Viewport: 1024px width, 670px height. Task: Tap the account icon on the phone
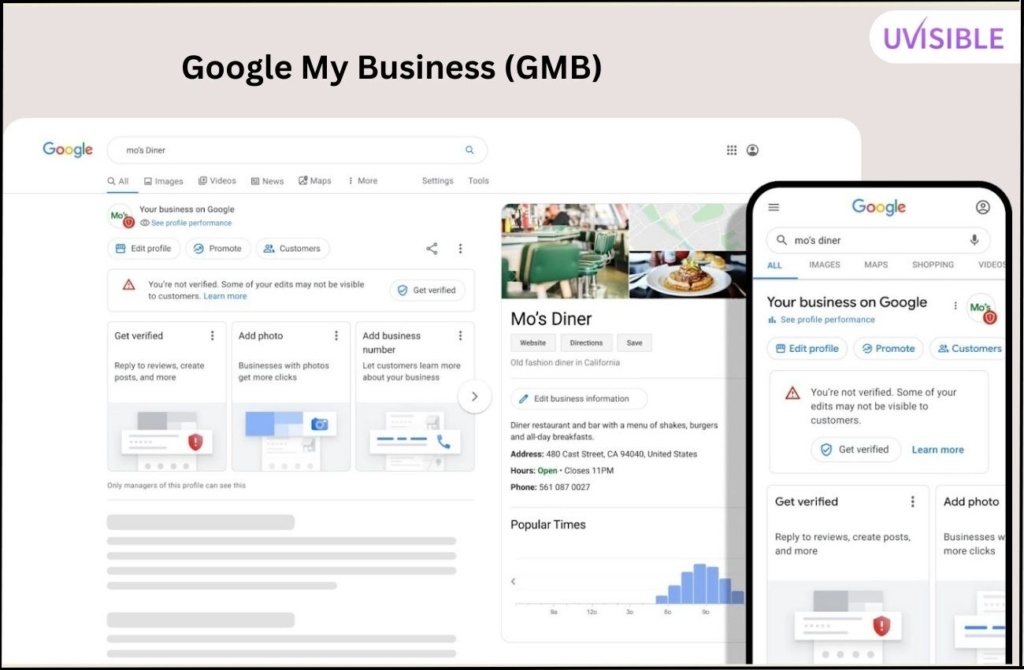(982, 207)
